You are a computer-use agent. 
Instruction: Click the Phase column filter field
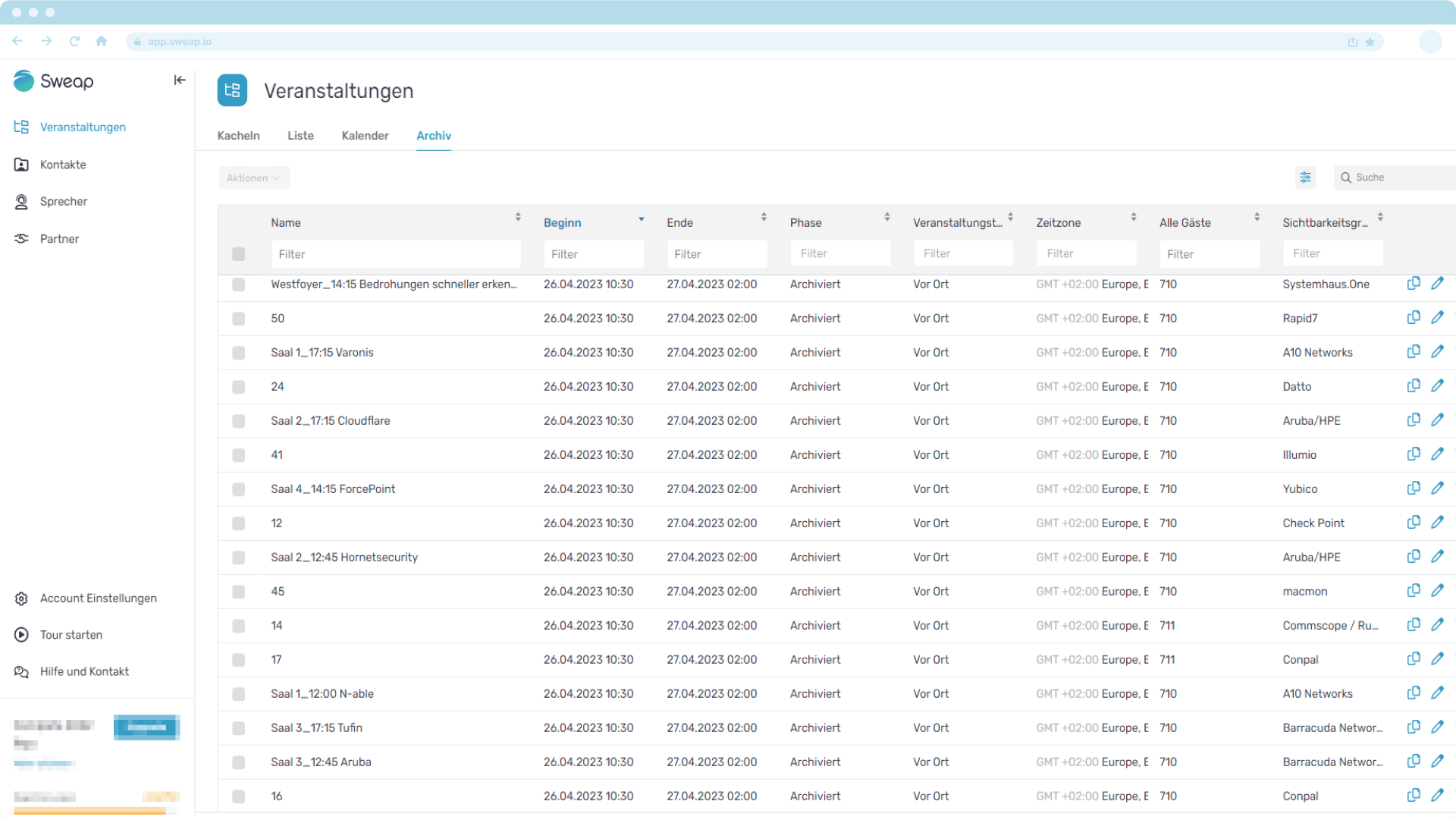click(x=839, y=254)
